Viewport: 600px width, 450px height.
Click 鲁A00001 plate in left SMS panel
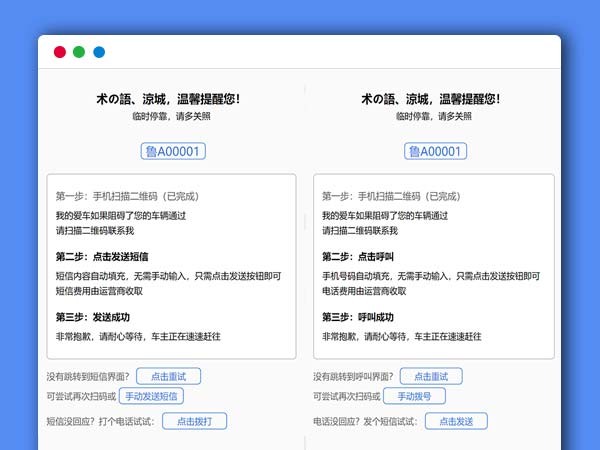point(172,152)
